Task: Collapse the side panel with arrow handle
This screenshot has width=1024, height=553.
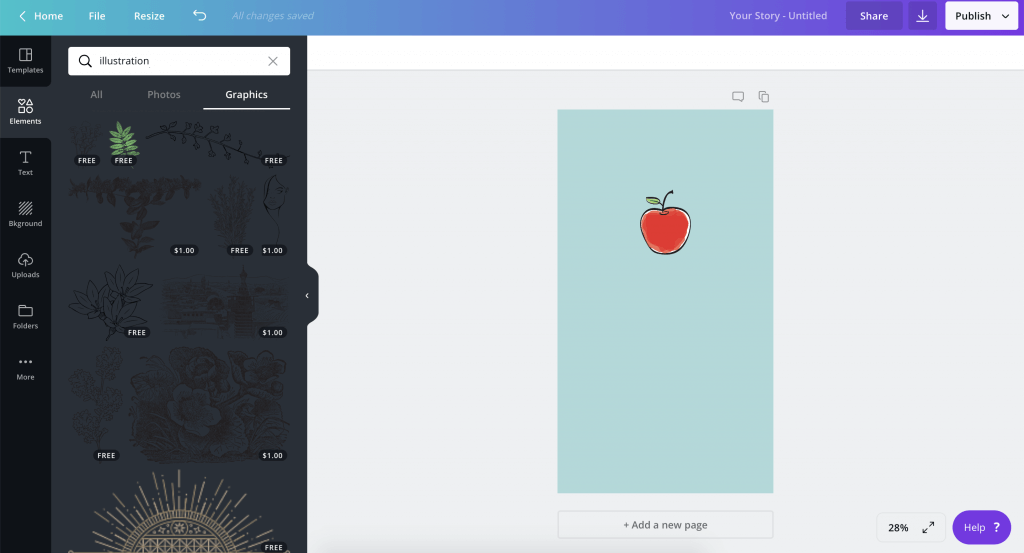Action: point(307,295)
